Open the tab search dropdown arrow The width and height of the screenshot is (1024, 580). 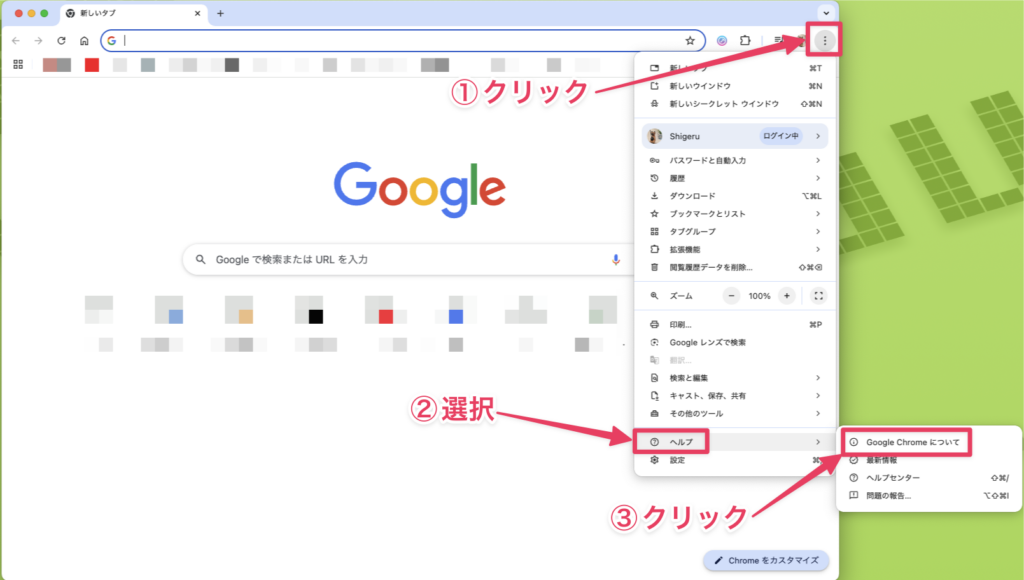(x=826, y=13)
